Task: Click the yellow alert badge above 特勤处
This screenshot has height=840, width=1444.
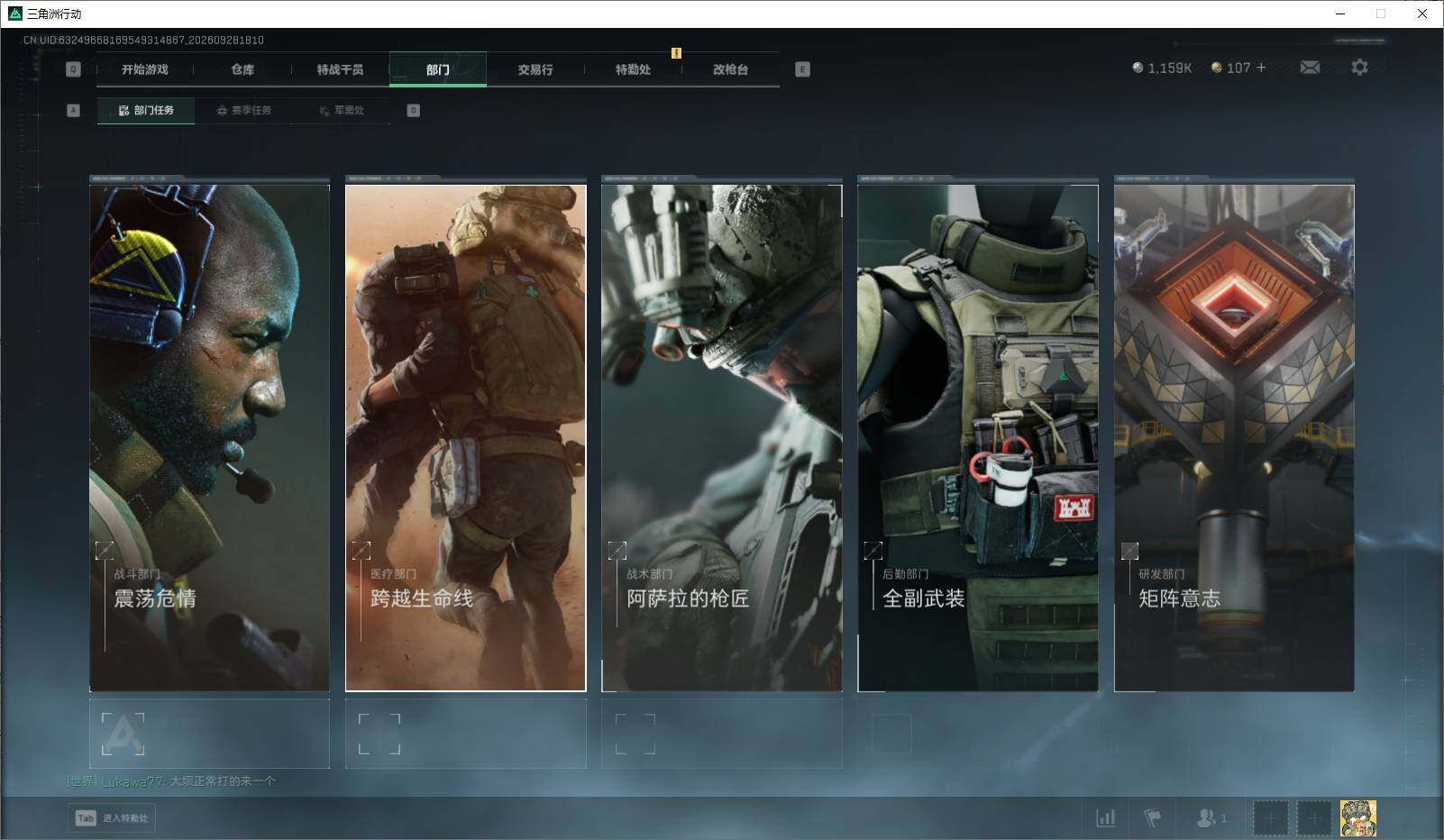Action: (676, 53)
